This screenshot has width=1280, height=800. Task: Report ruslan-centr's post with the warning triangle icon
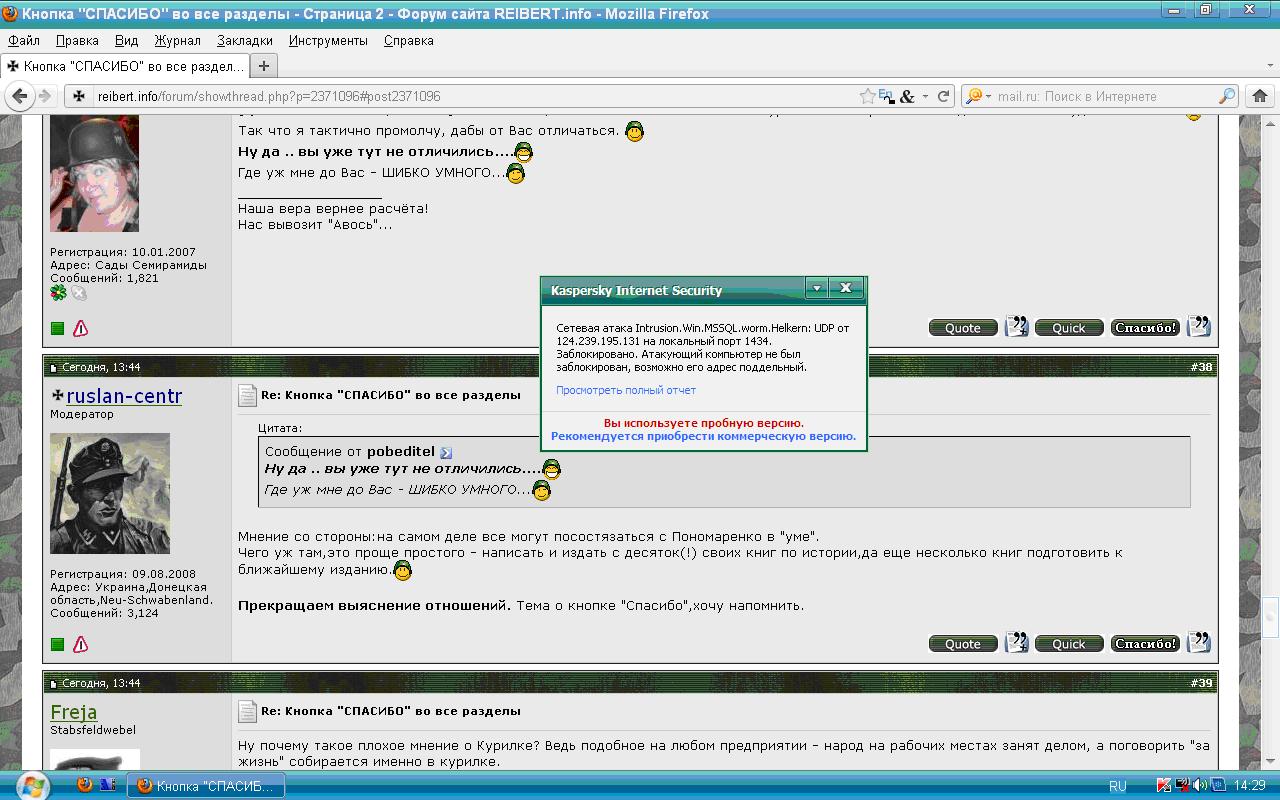(x=80, y=644)
